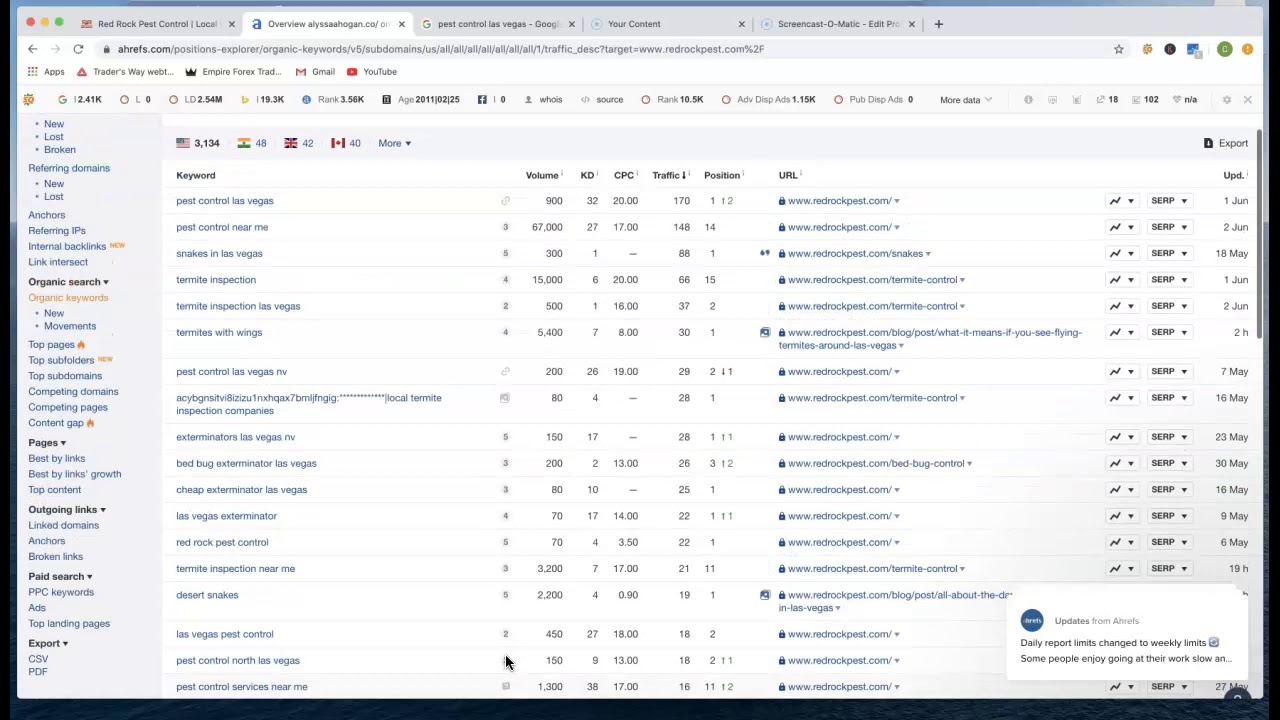The height and width of the screenshot is (720, 1280).
Task: Open SERP dropdown for red rock pest control
Action: click(1168, 543)
